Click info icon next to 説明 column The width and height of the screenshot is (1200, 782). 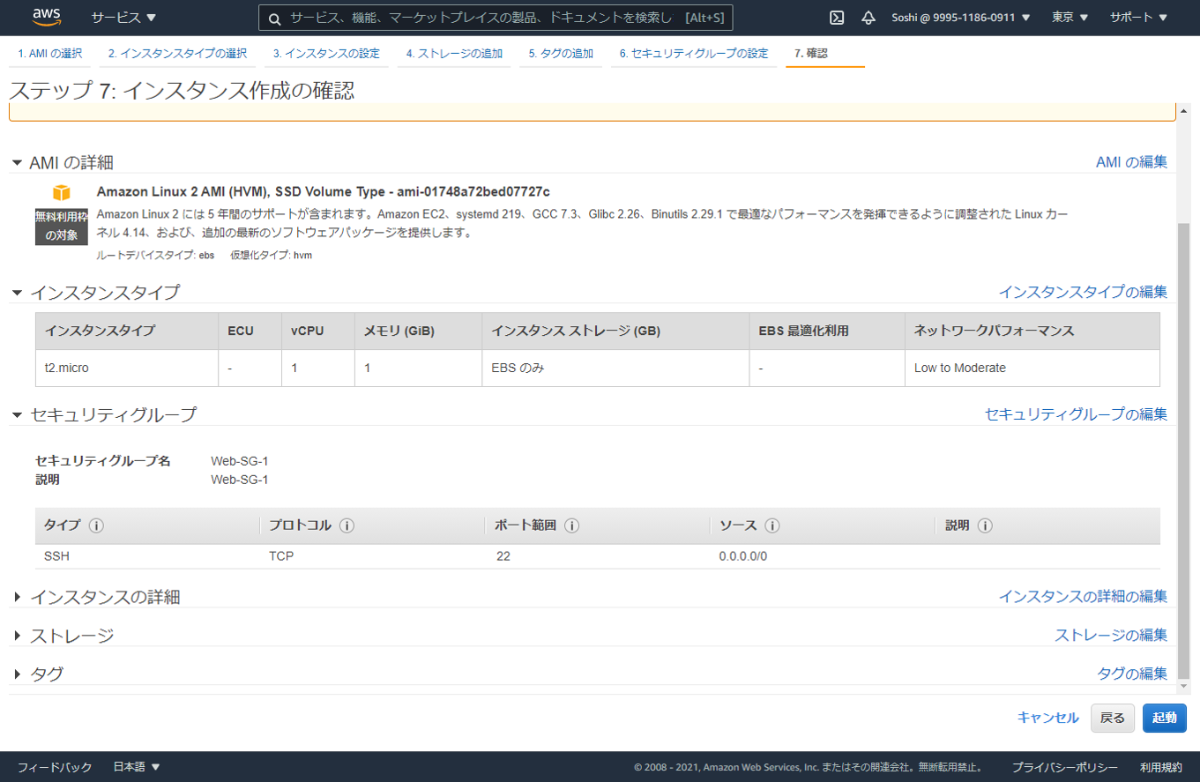coord(985,526)
